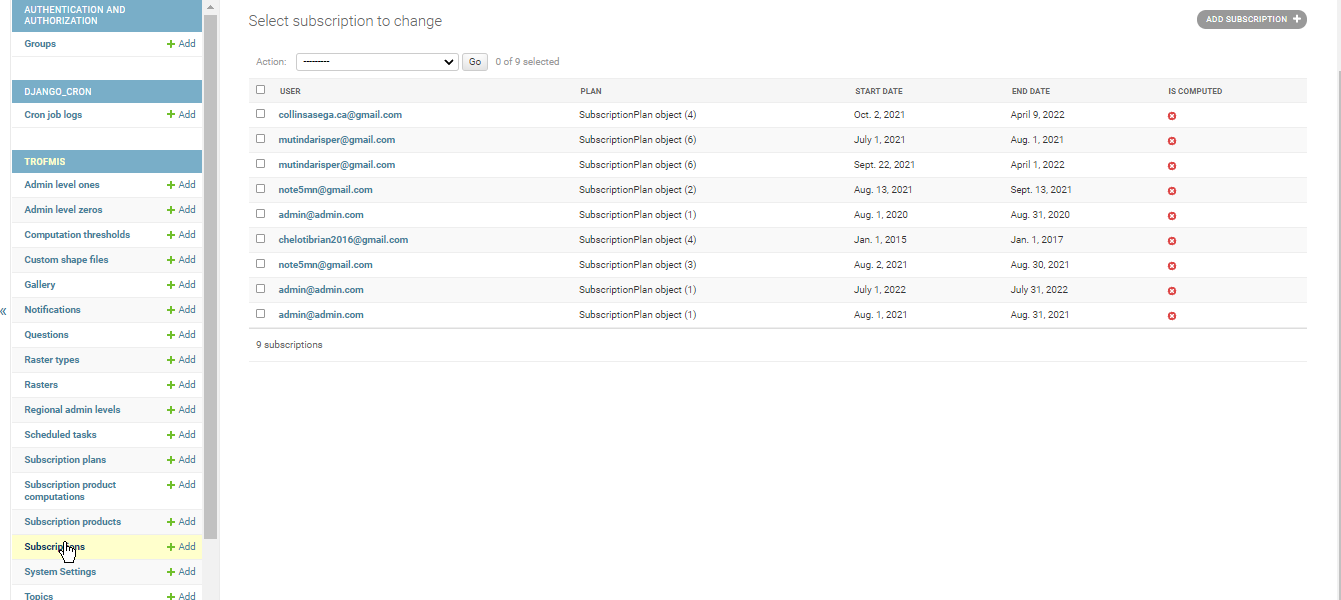Click SubscriptionPlan object (3) cell

tap(637, 265)
